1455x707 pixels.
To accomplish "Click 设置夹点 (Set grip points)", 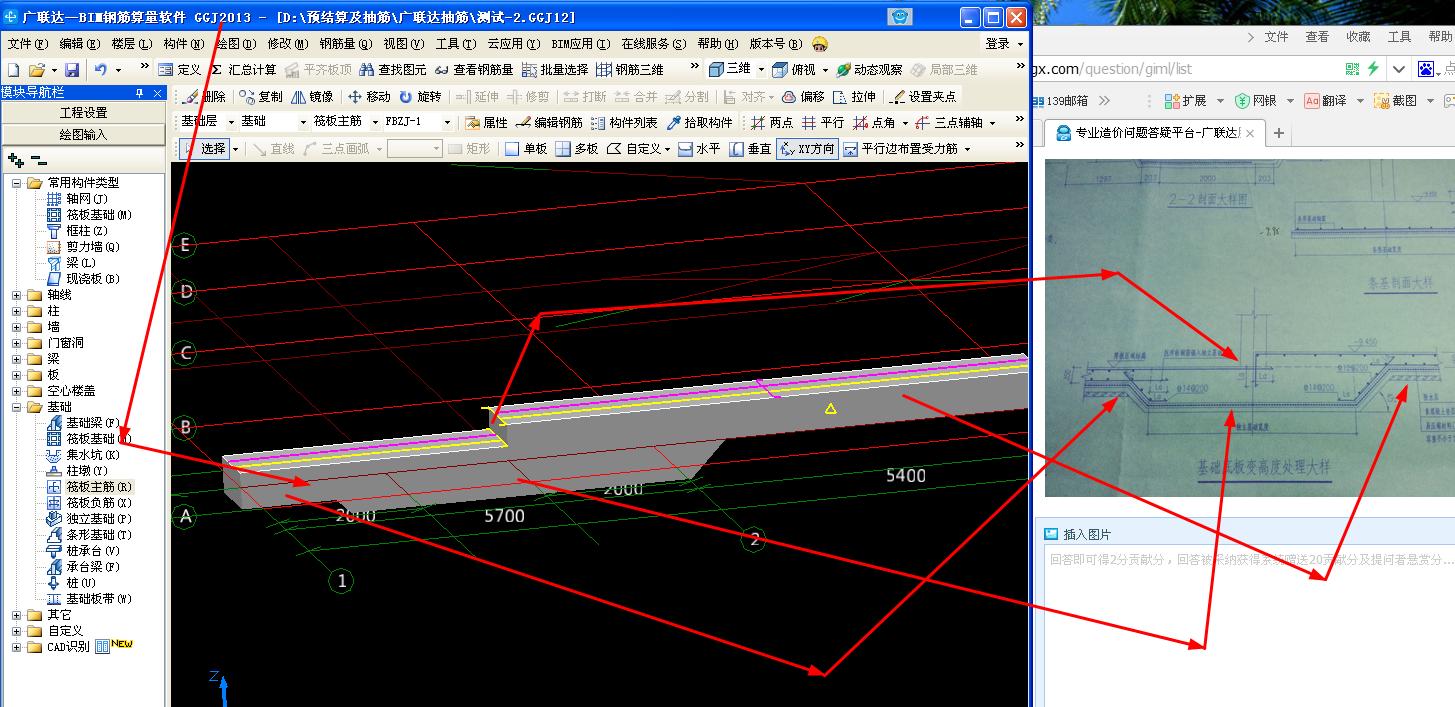I will [922, 97].
